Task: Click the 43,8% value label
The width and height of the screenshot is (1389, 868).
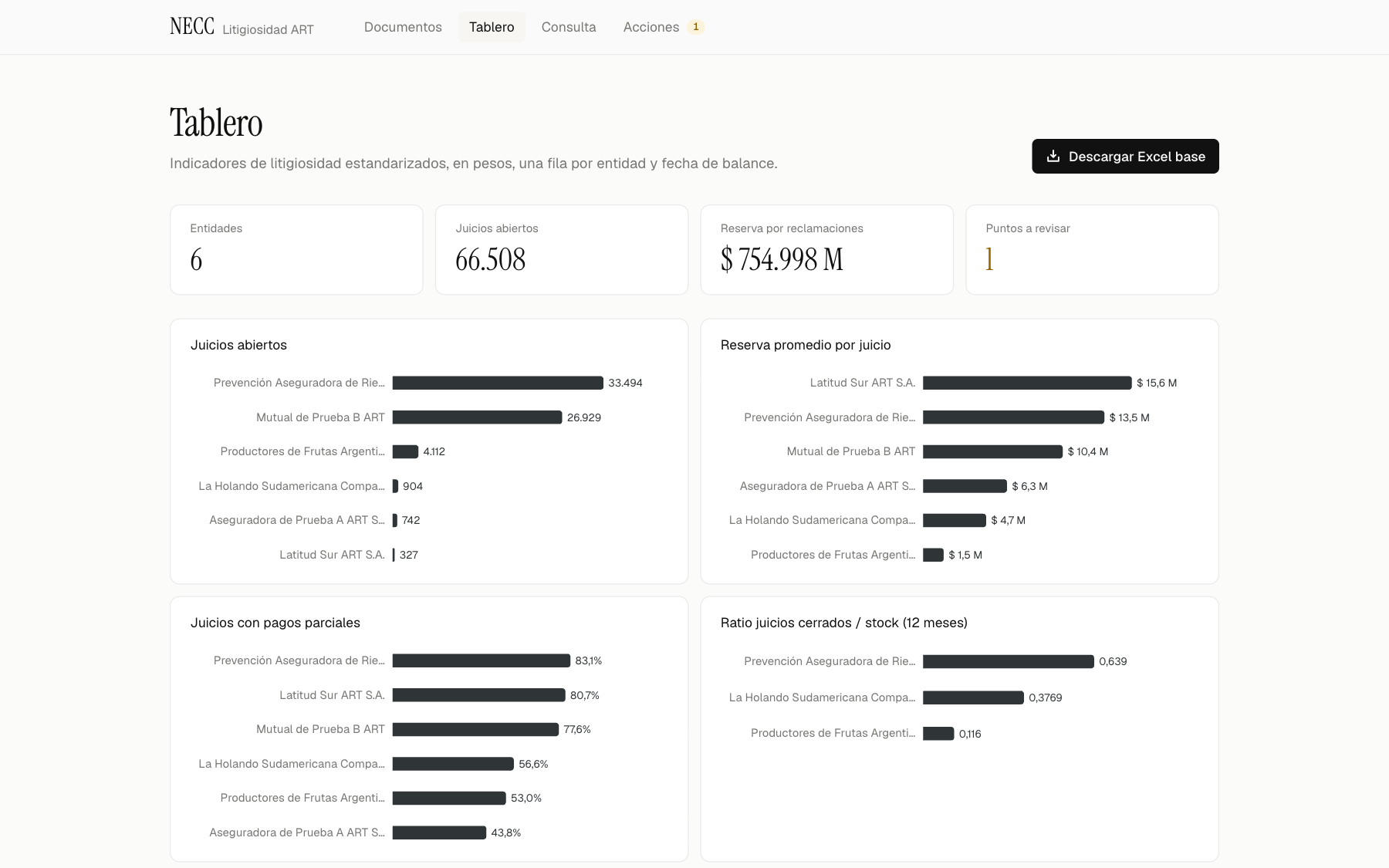Action: pos(506,833)
